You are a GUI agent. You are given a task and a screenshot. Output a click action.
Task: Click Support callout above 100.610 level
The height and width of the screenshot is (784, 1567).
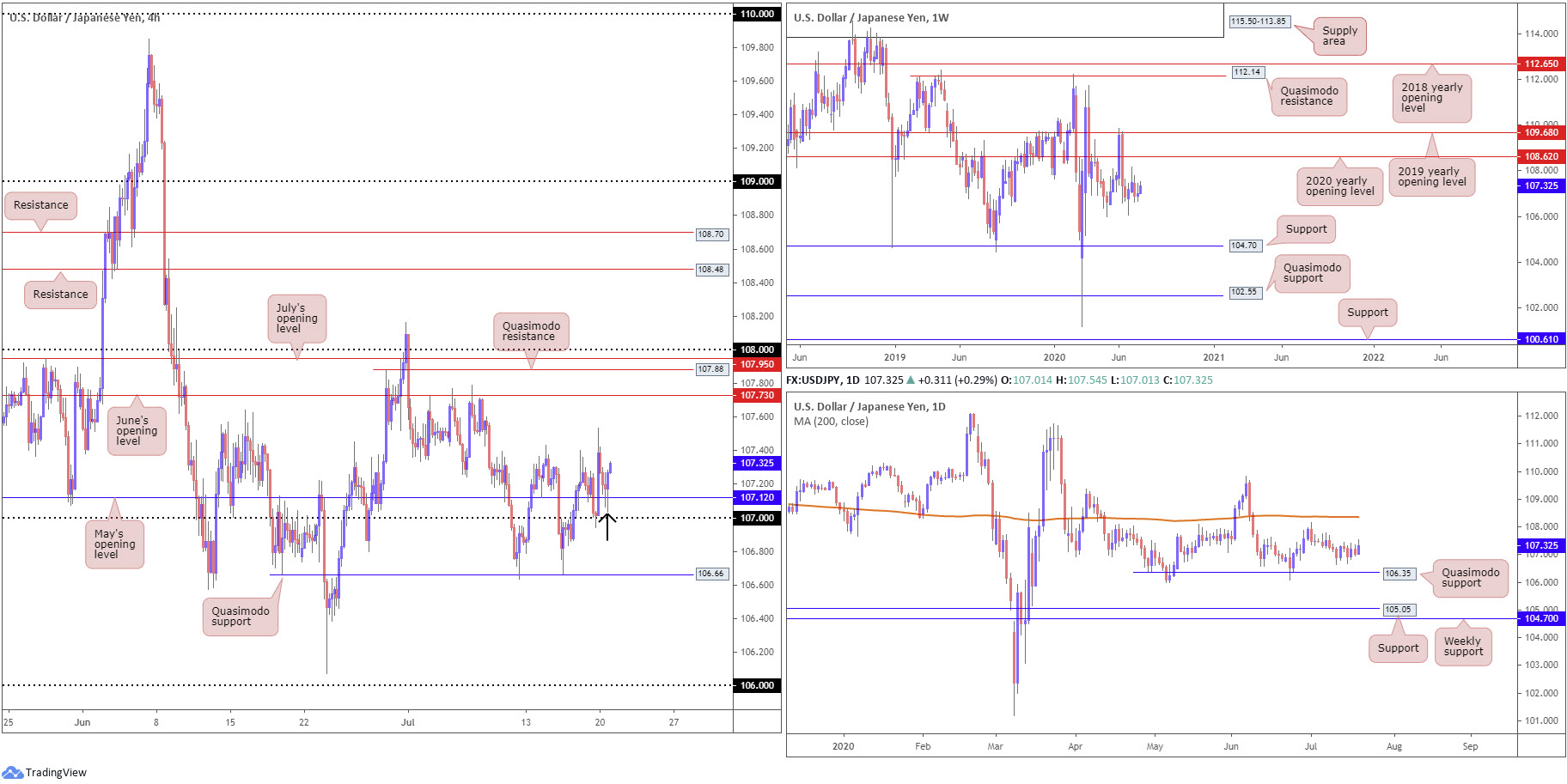tap(1368, 313)
